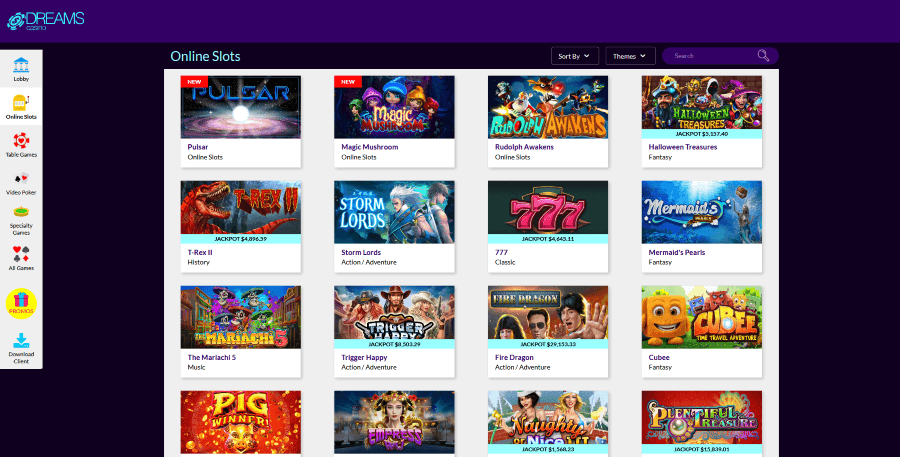Click the NEW badge on Pulsar

point(194,82)
